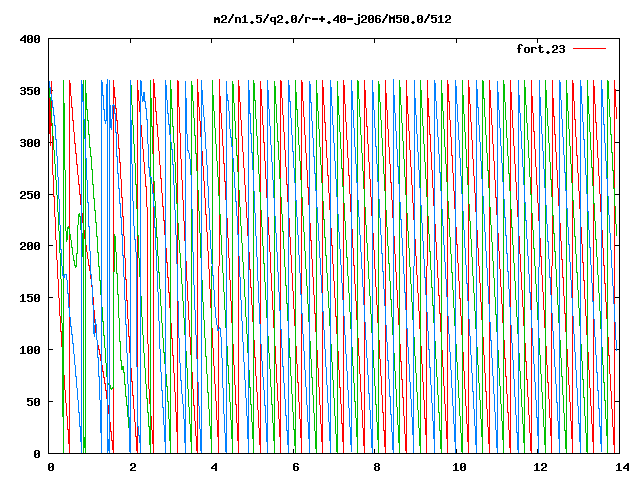Click y-axis label 100

point(30,350)
